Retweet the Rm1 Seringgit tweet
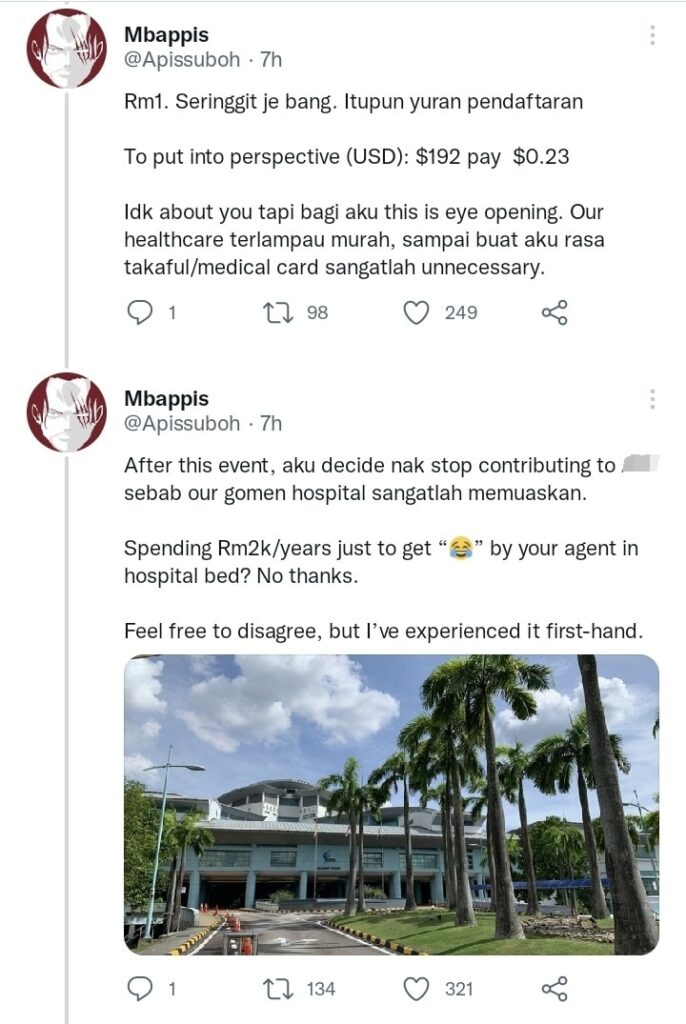The width and height of the screenshot is (686, 1024). (277, 313)
